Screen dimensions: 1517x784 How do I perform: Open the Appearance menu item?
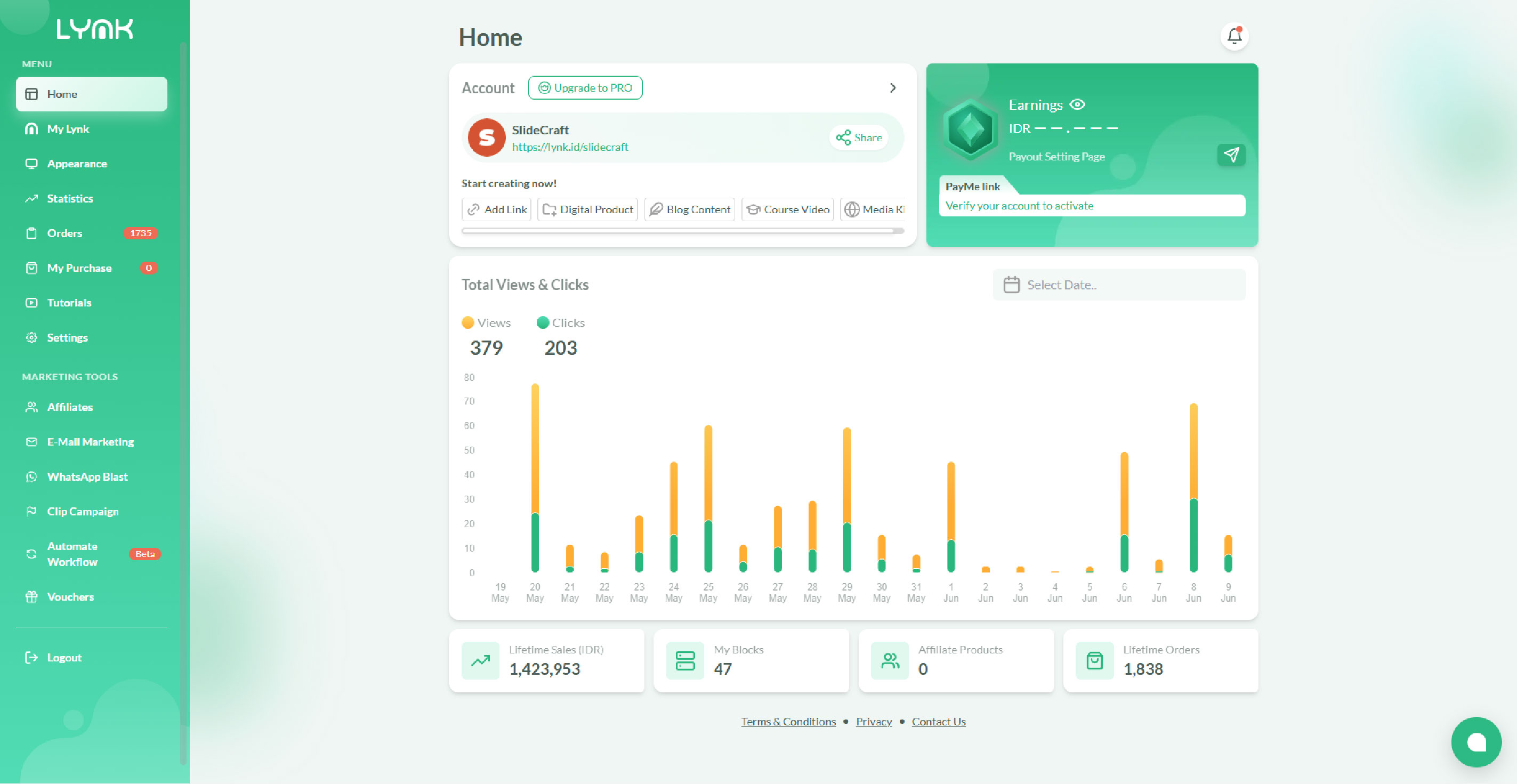pos(91,164)
